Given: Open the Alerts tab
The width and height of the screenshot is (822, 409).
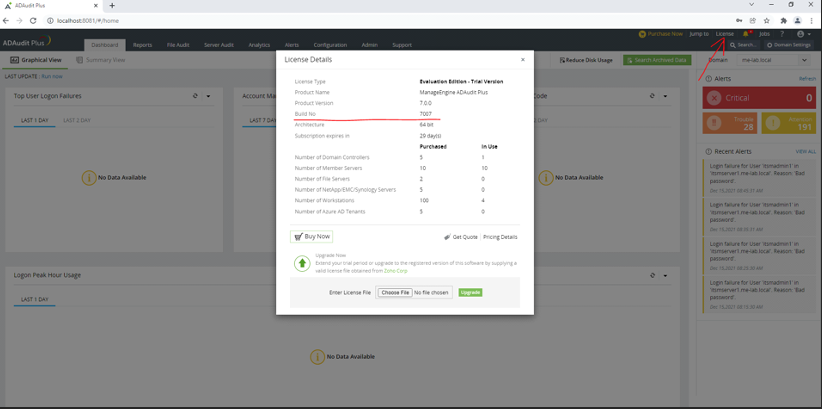Looking at the screenshot, I should (292, 45).
